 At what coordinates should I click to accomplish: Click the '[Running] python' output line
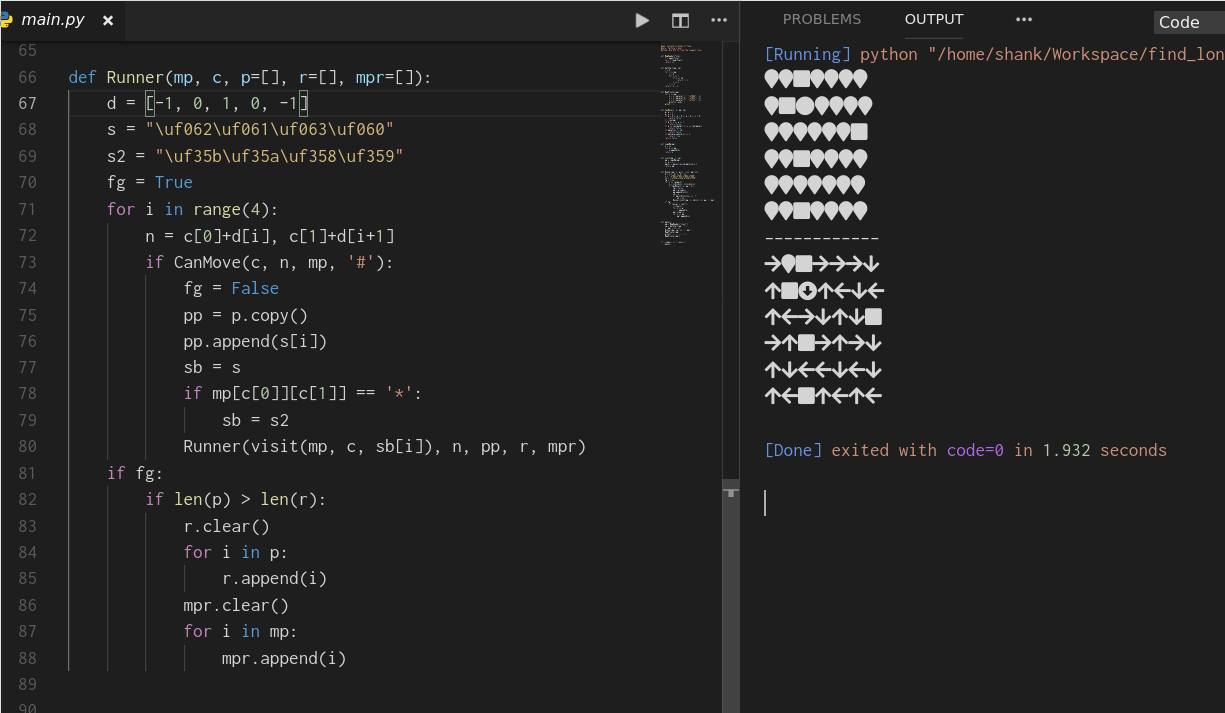(x=994, y=54)
